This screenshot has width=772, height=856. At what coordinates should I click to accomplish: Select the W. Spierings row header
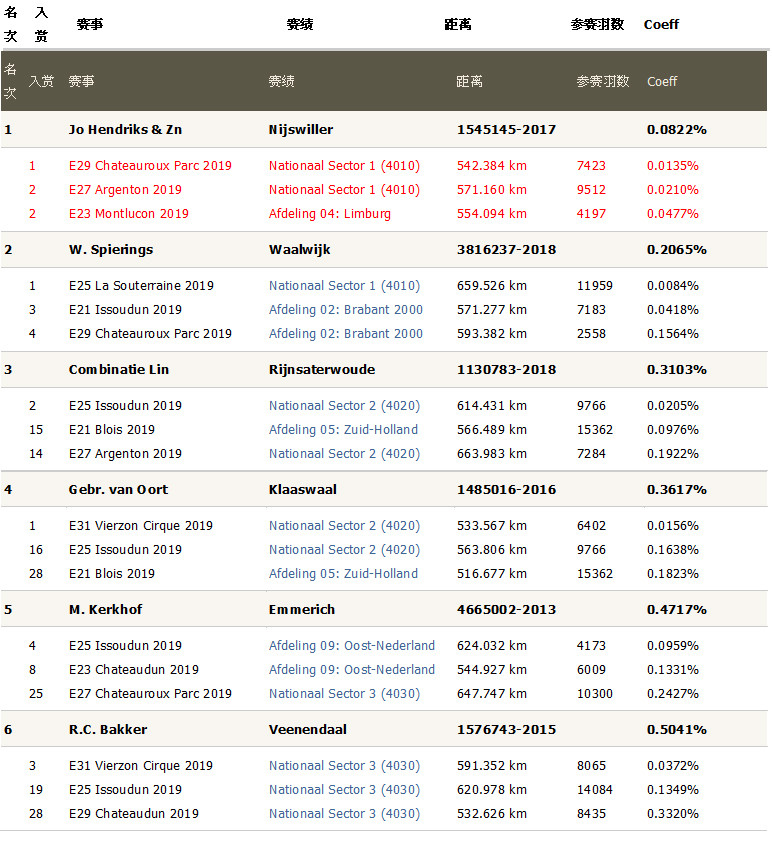[110, 250]
